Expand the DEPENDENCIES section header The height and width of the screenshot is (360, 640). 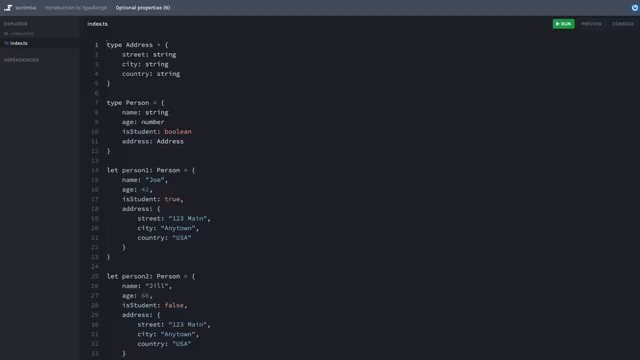(x=21, y=60)
